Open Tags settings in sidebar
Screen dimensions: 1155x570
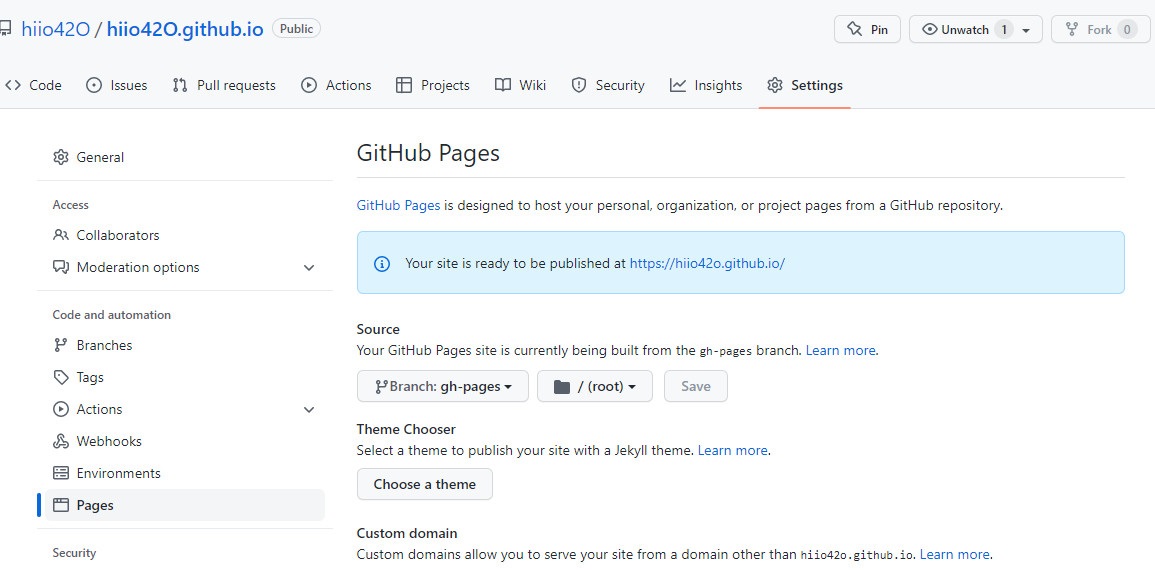coord(184,377)
